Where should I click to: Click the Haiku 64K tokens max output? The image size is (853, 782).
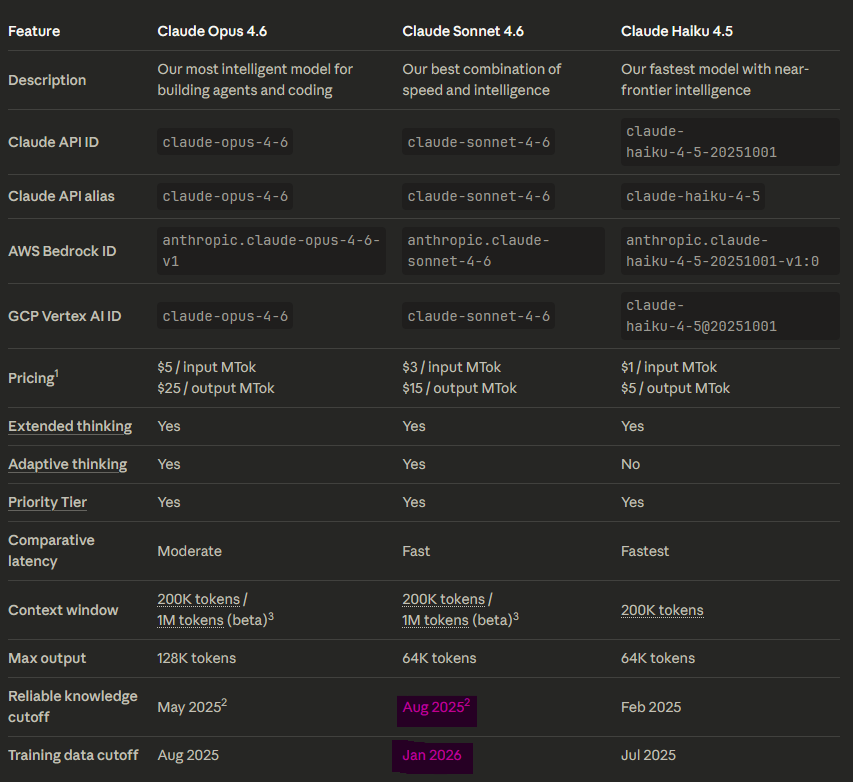click(658, 658)
